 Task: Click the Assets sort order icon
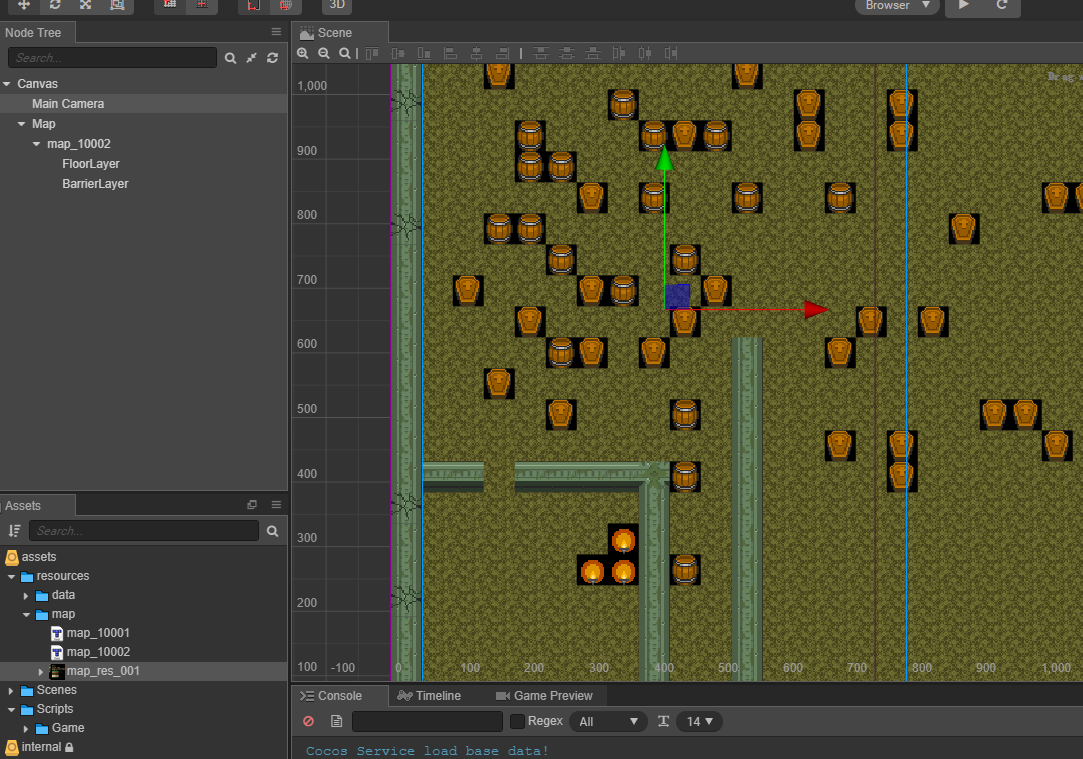pos(14,531)
